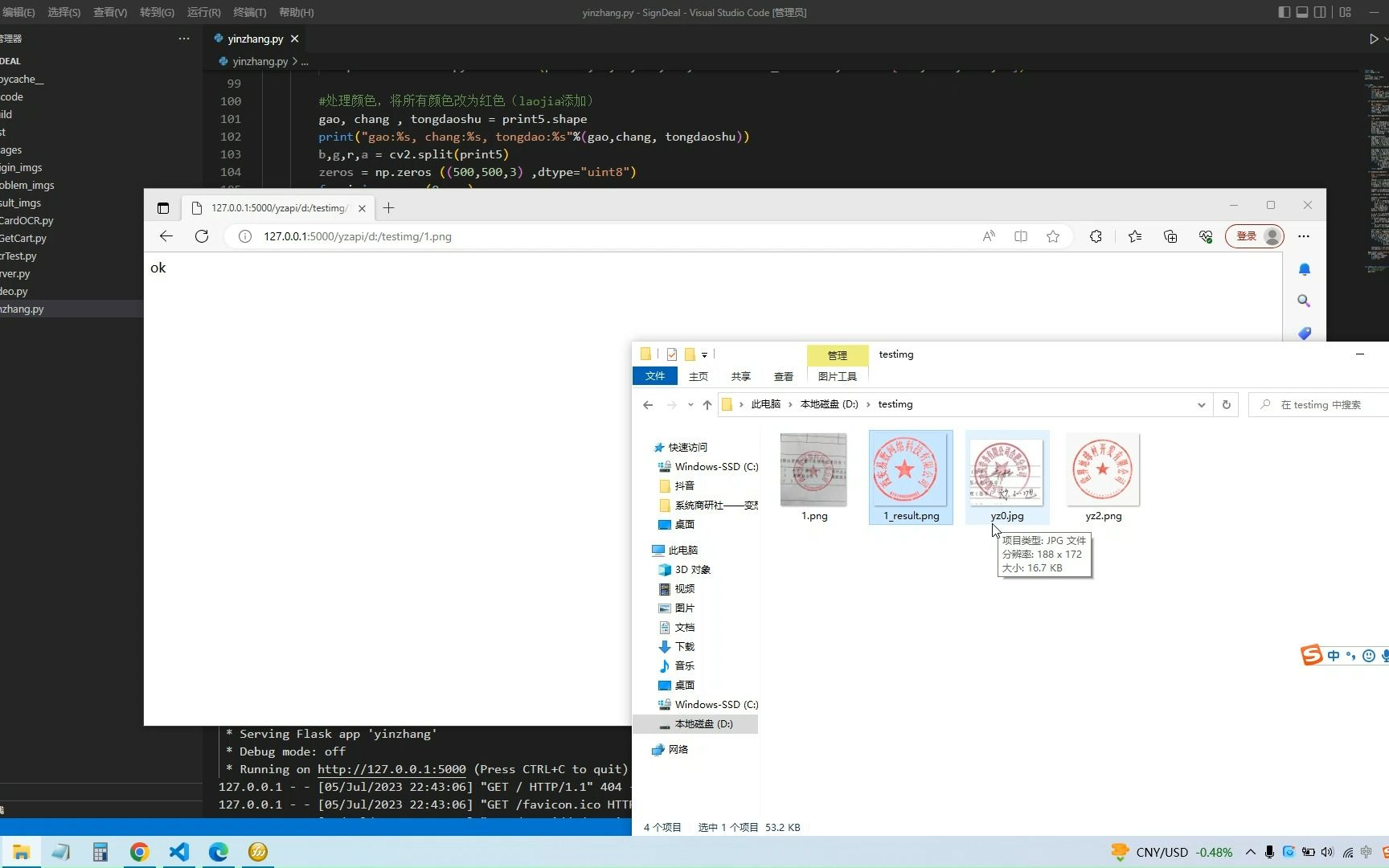This screenshot has height=868, width=1389.
Task: Open explorer more actions ellipsis in VS Code
Action: (184, 39)
